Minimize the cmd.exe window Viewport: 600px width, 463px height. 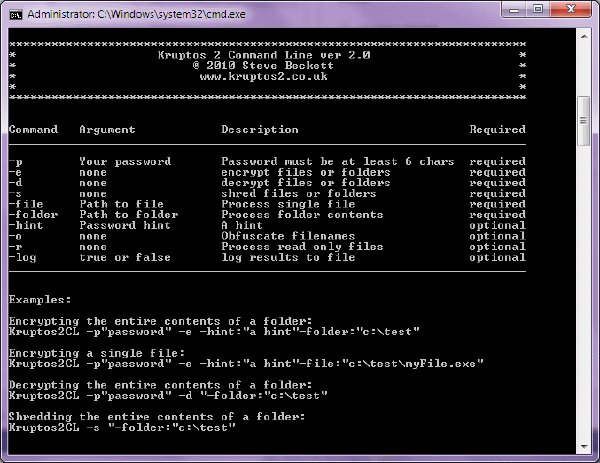click(514, 10)
